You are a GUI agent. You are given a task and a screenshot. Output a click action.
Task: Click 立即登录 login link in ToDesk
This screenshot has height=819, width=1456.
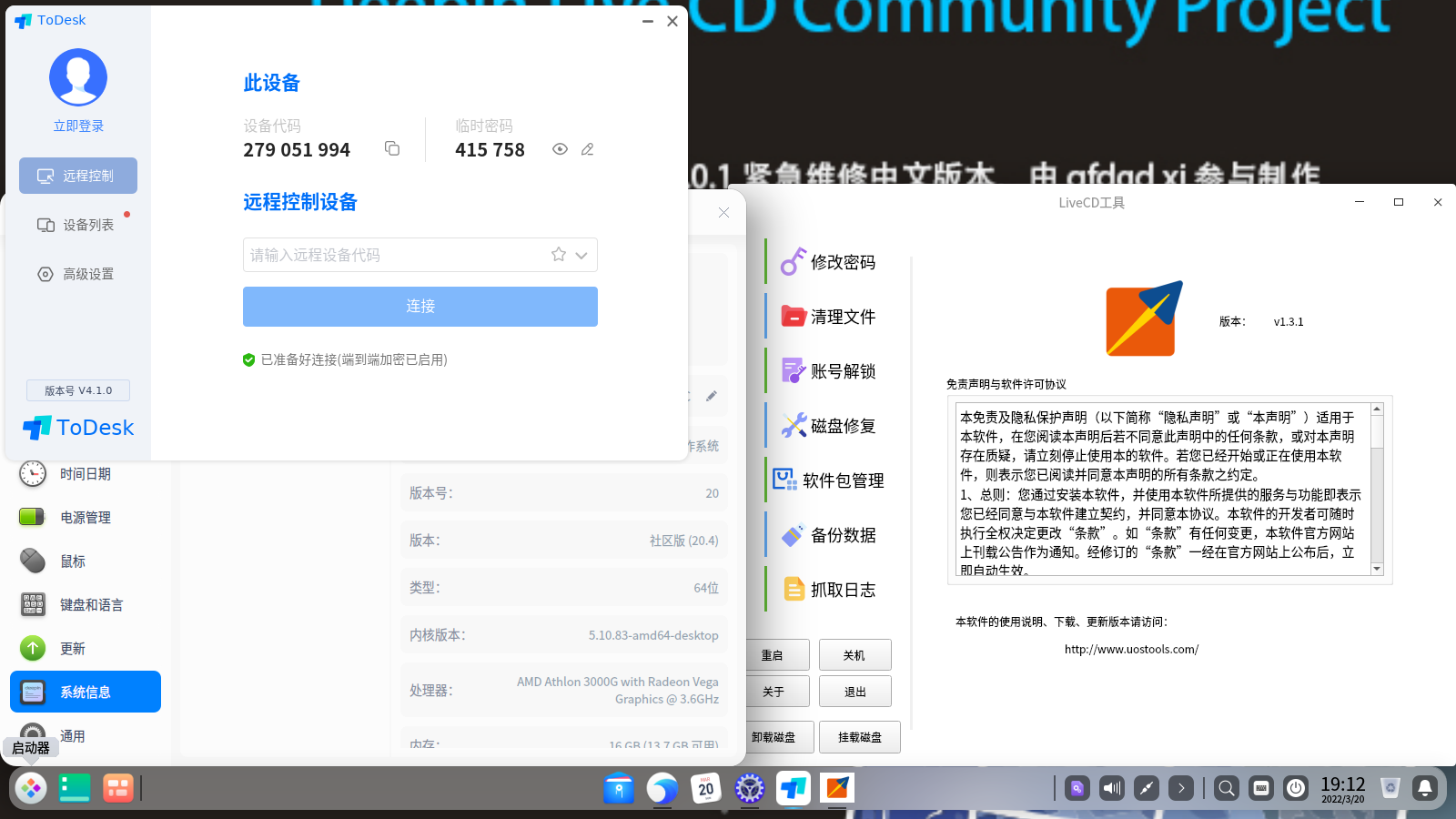coord(78,126)
